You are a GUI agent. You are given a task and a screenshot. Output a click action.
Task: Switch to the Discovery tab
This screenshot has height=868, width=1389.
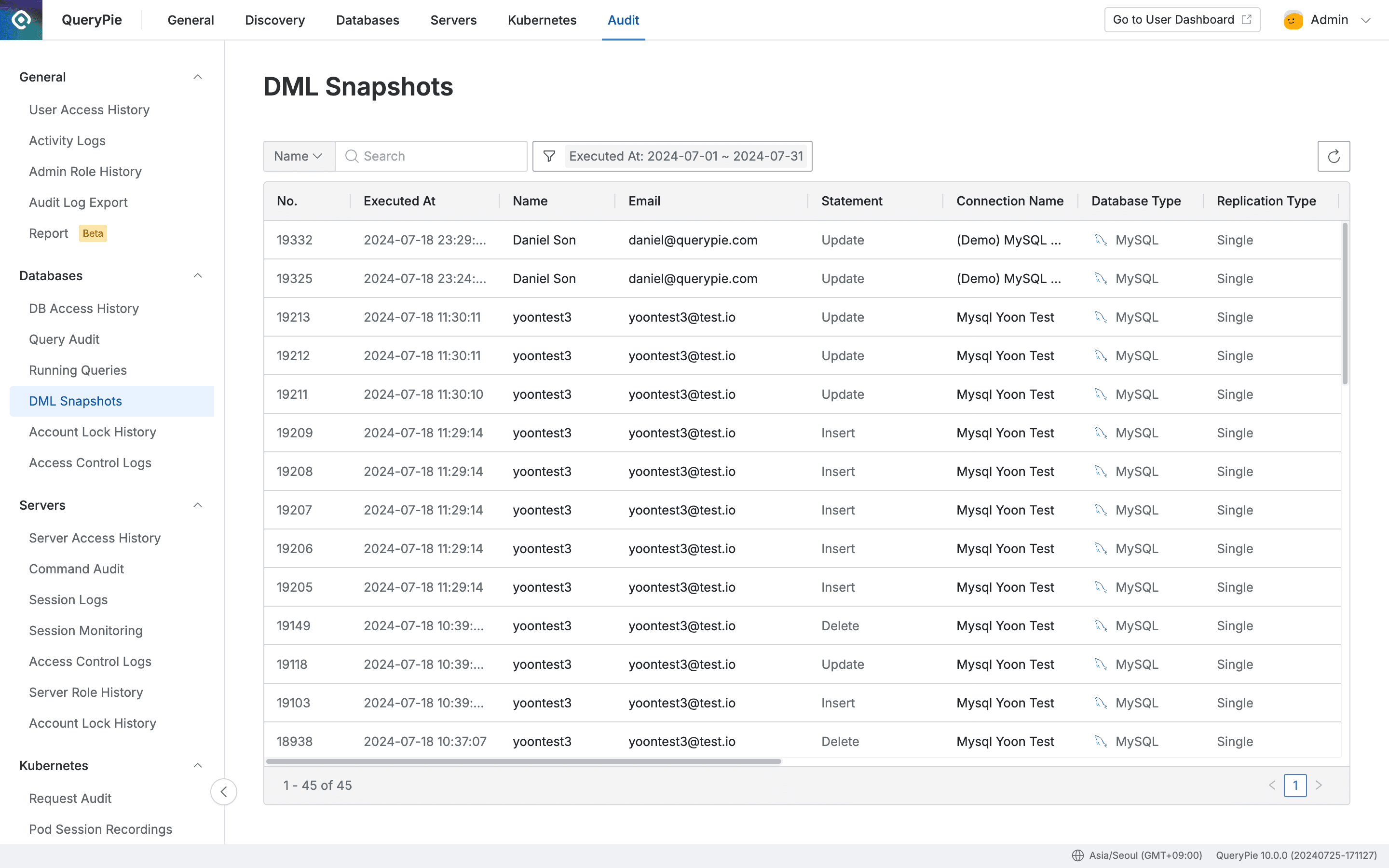[x=274, y=19]
